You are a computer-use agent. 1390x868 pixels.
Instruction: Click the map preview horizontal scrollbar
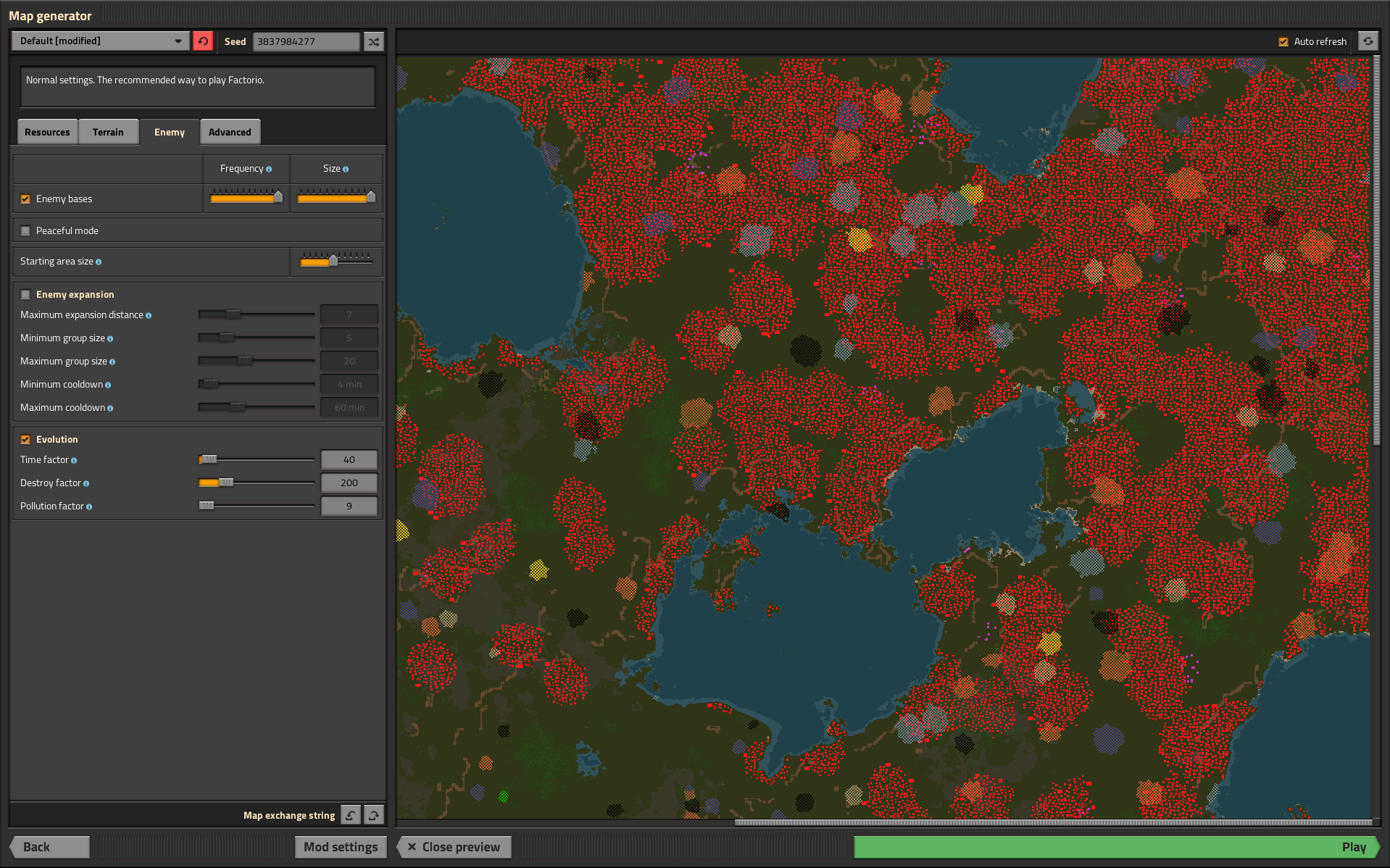(1054, 822)
